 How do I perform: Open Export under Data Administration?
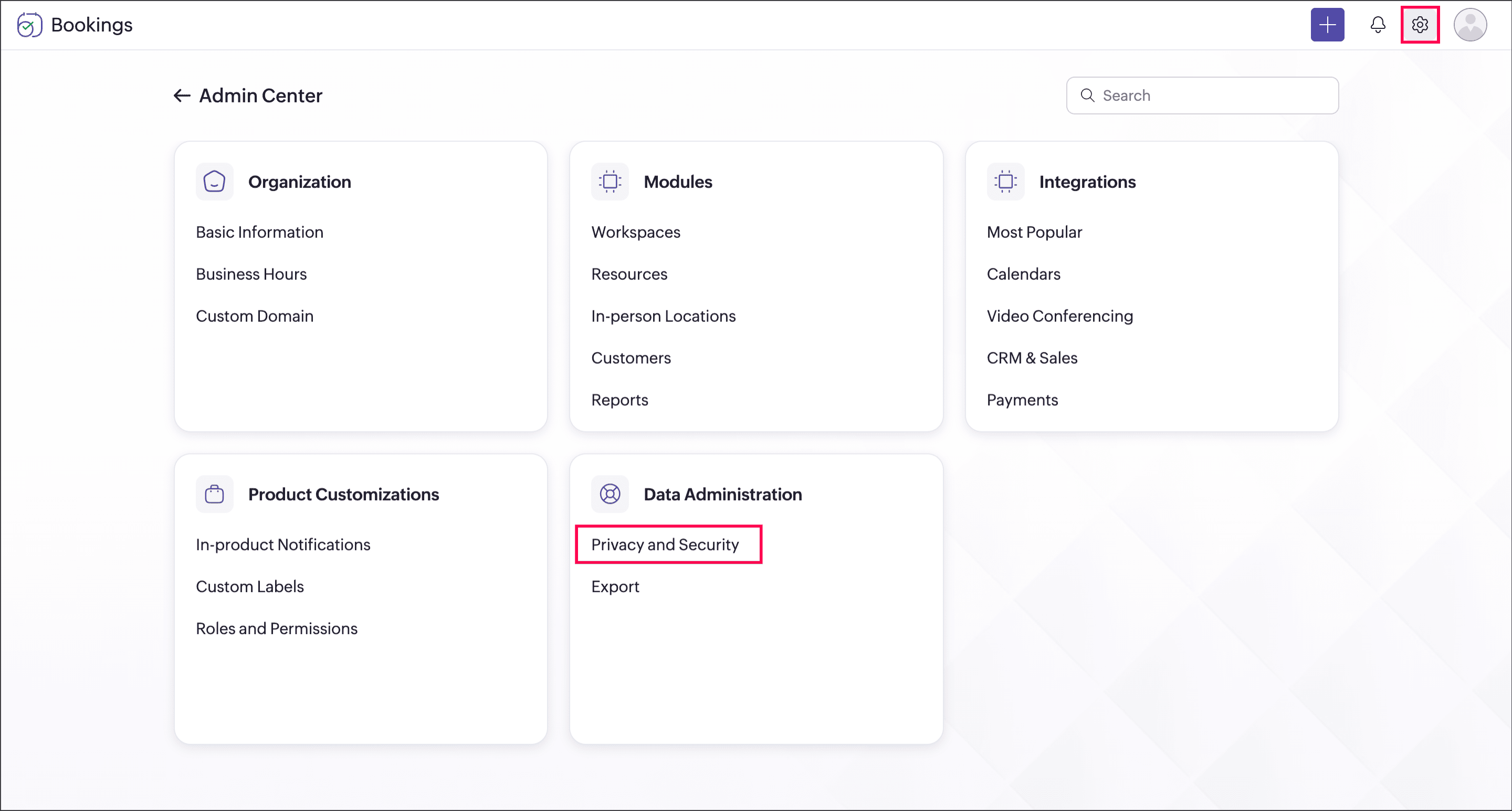tap(615, 587)
